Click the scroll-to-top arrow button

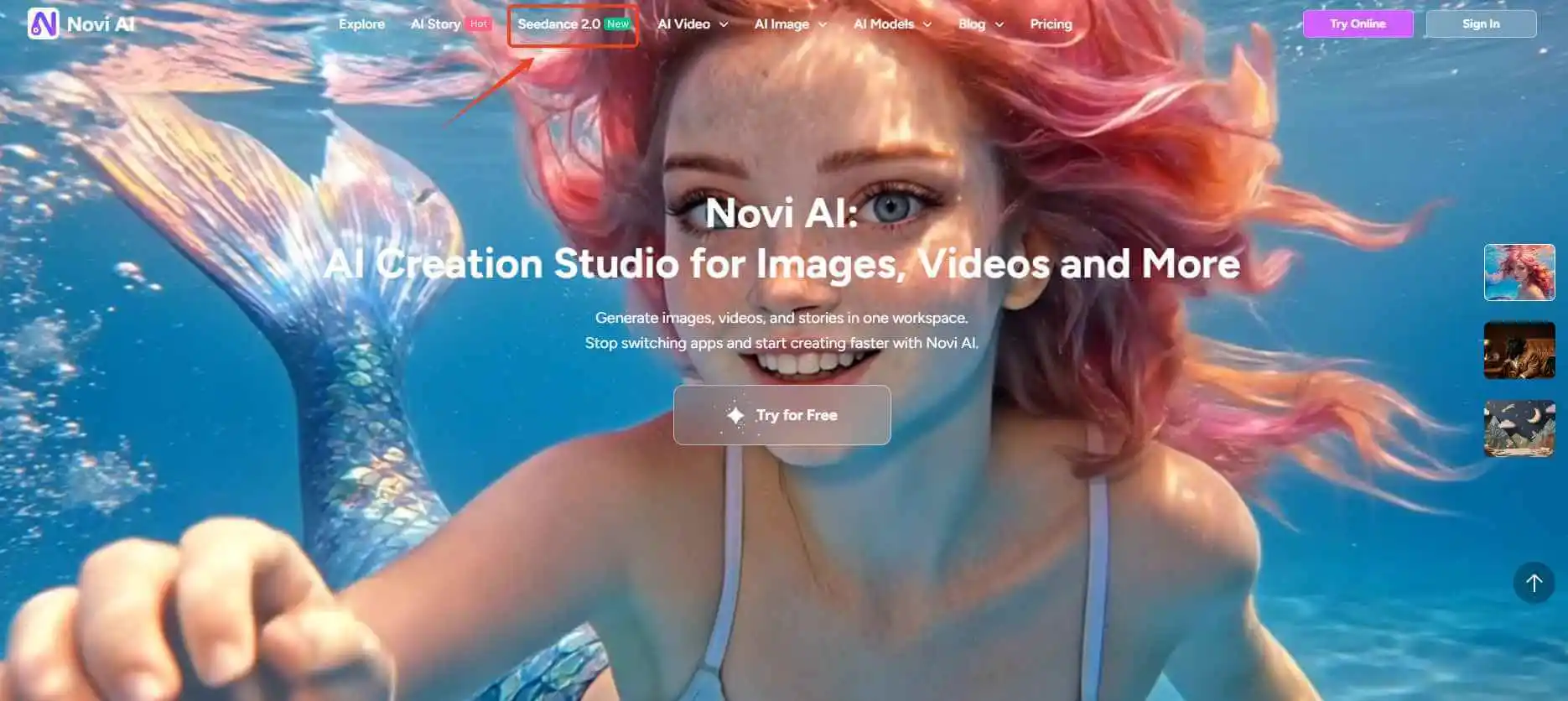pyautogui.click(x=1534, y=583)
